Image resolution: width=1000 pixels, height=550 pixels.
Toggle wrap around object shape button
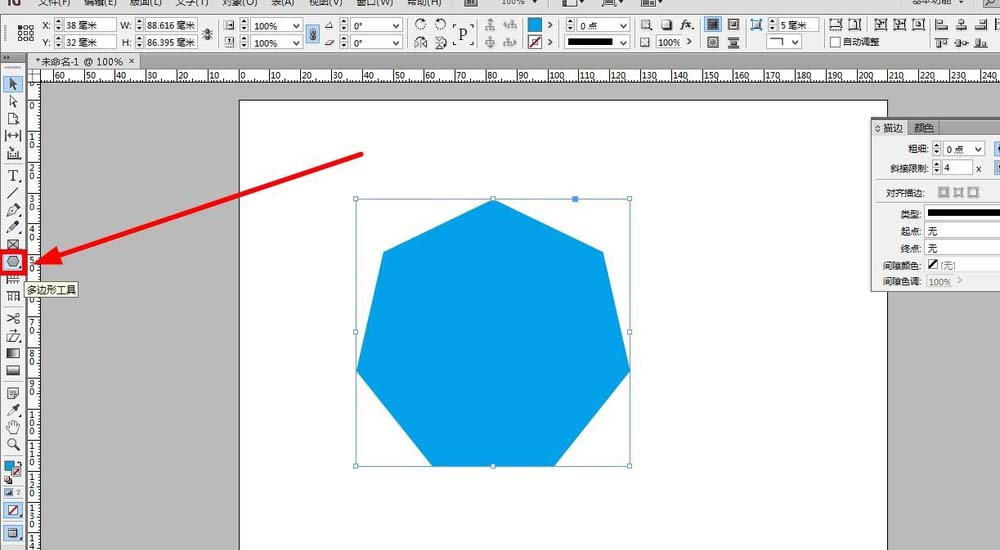pyautogui.click(x=712, y=43)
